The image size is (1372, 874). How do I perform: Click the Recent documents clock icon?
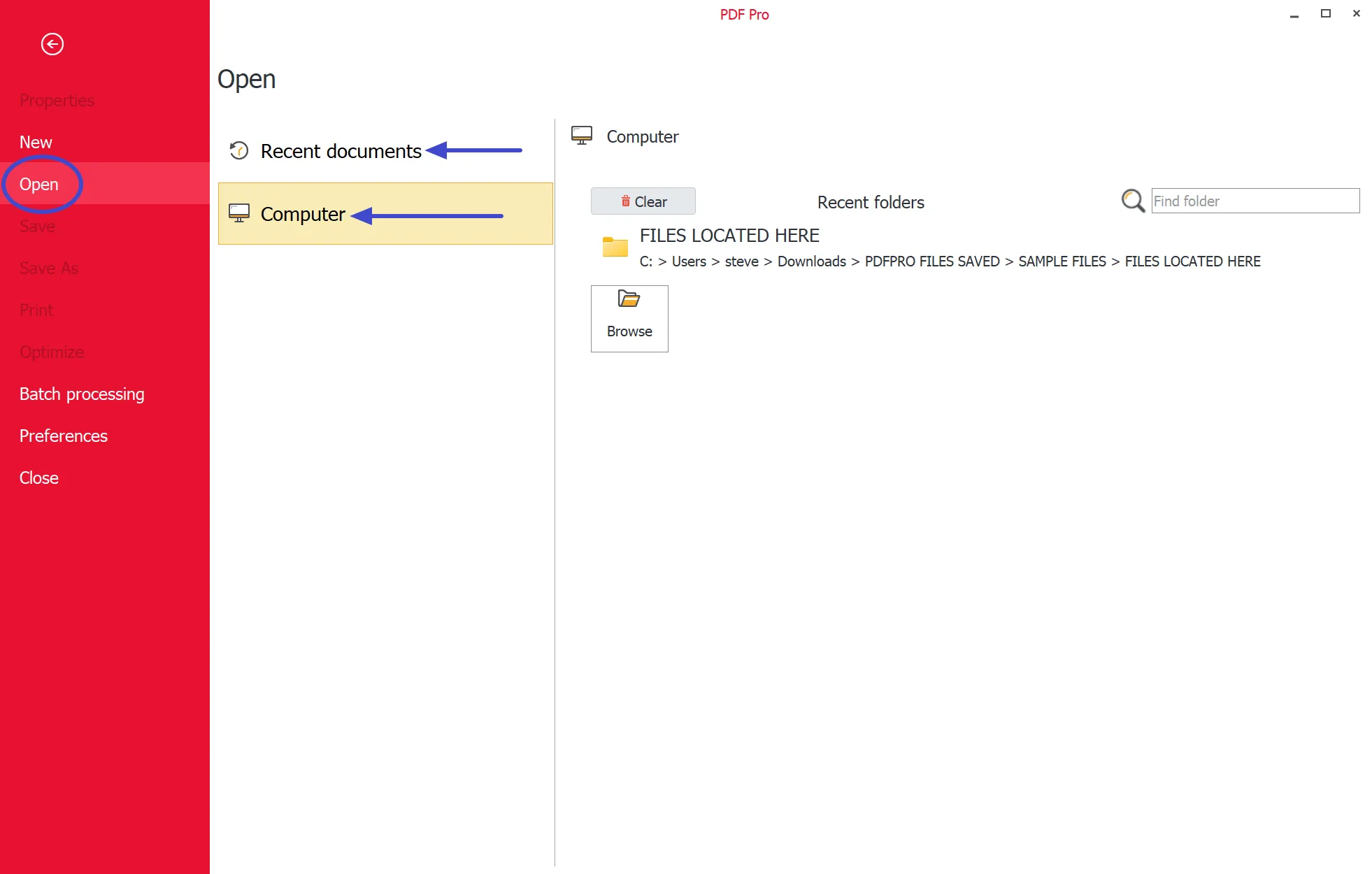tap(239, 151)
